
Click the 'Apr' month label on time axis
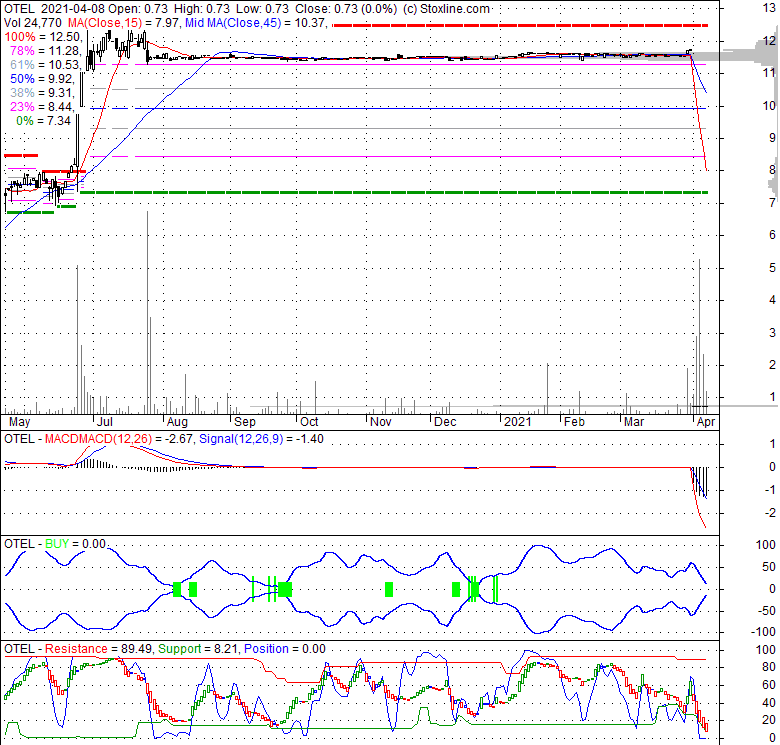tap(706, 422)
